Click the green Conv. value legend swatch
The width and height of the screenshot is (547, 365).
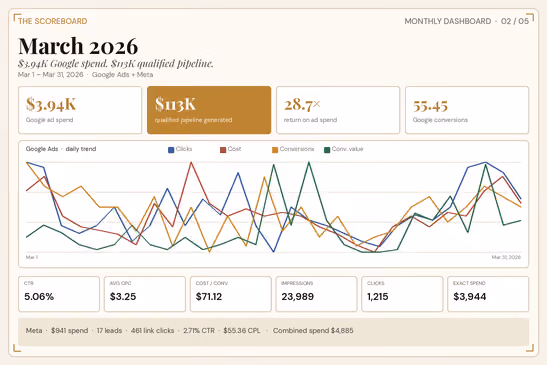327,150
